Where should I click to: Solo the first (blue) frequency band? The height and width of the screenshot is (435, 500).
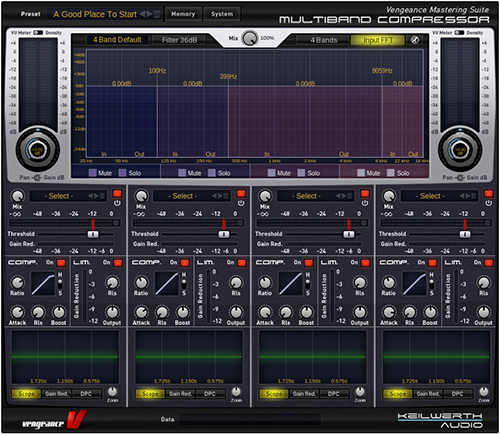(x=122, y=173)
